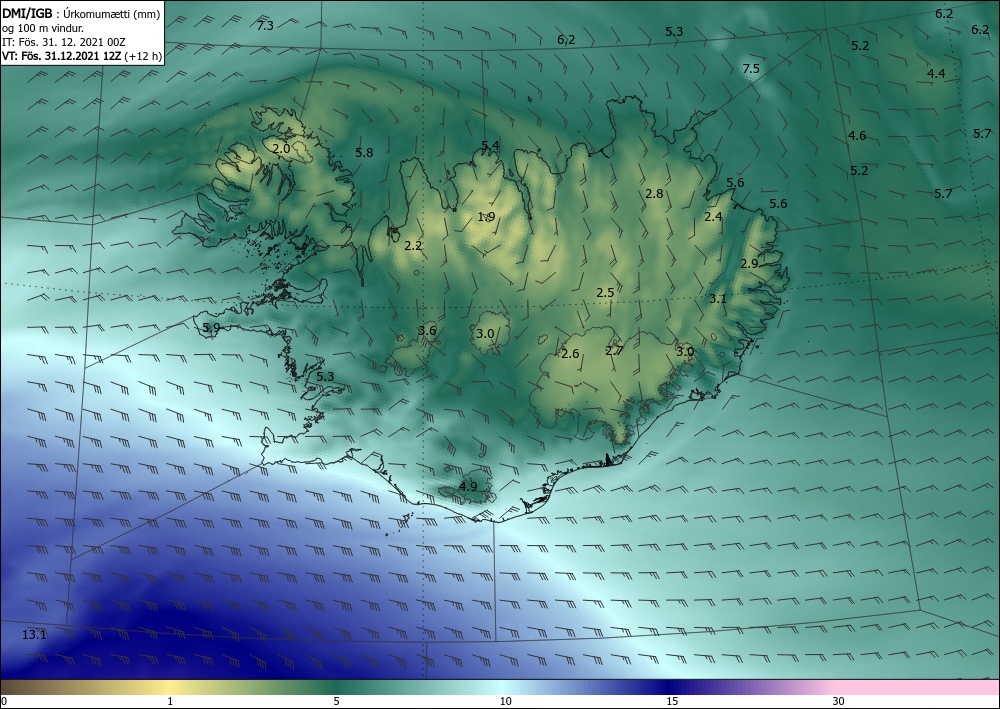The height and width of the screenshot is (709, 1000).
Task: Click the 15 tick on the colour scale
Action: click(x=672, y=701)
